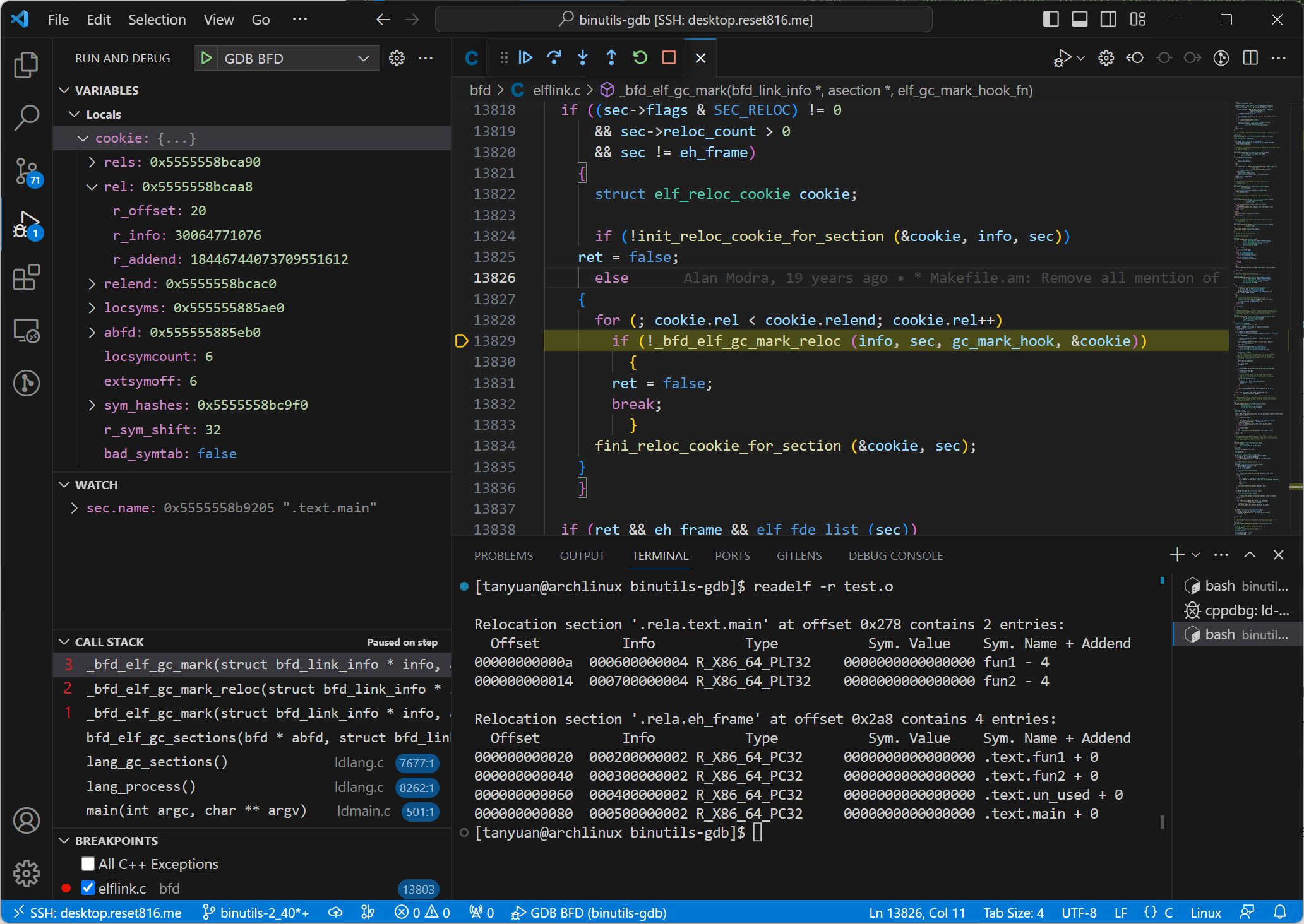Click the command center search field
The width and height of the screenshot is (1304, 924).
click(684, 20)
